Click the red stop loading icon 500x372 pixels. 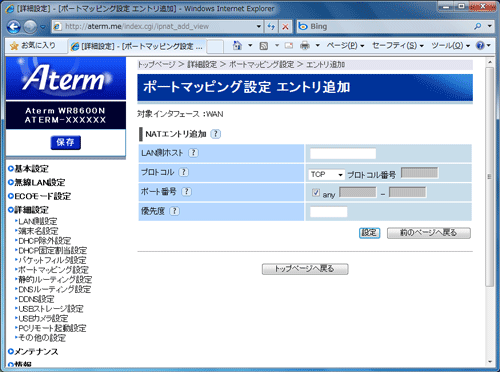(285, 27)
